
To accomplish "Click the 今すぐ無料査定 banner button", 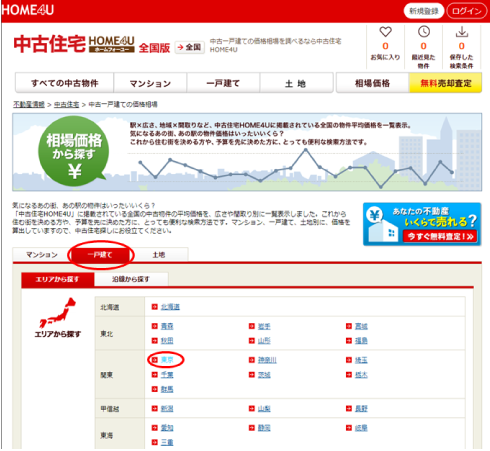I will point(440,236).
